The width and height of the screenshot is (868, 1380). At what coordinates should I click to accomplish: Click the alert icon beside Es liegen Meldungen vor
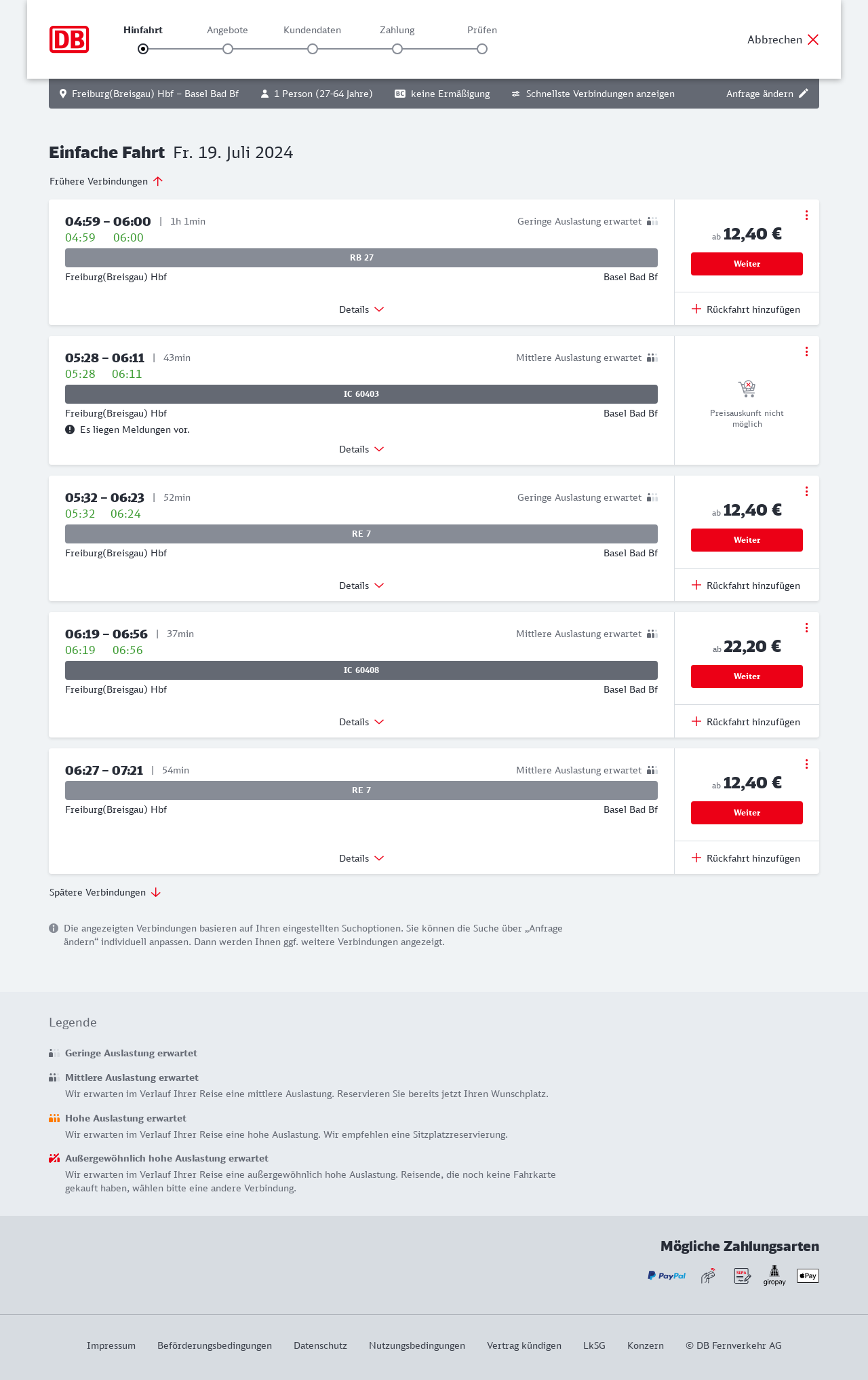[x=70, y=429]
